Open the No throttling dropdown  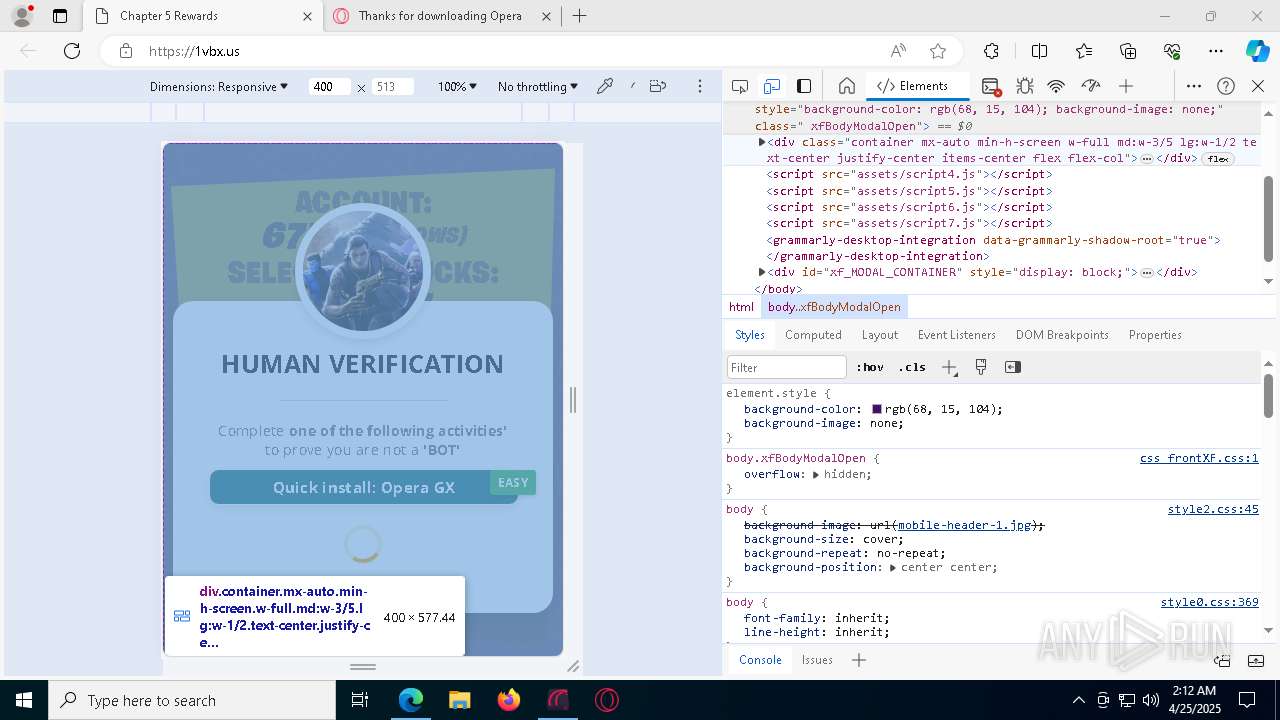pyautogui.click(x=538, y=87)
